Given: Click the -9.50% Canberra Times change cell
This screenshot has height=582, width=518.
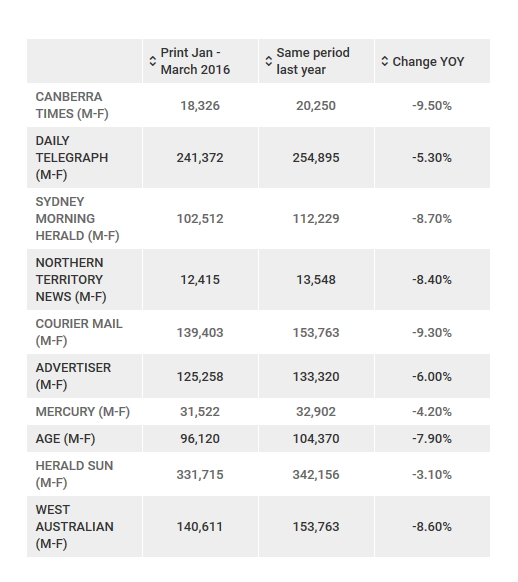Looking at the screenshot, I should click(x=432, y=106).
